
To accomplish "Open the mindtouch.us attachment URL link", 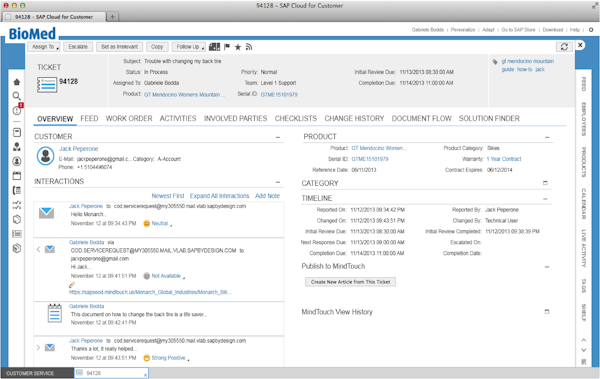I will point(150,292).
